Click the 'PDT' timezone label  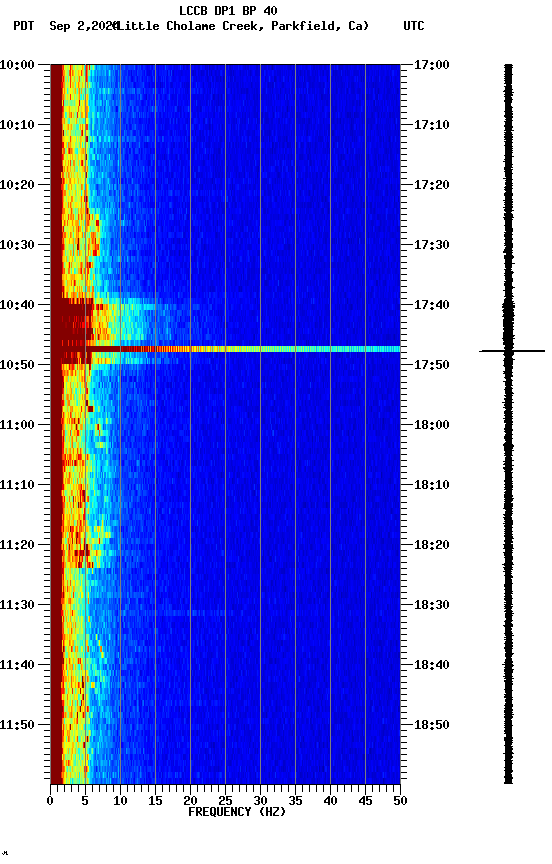coord(24,26)
